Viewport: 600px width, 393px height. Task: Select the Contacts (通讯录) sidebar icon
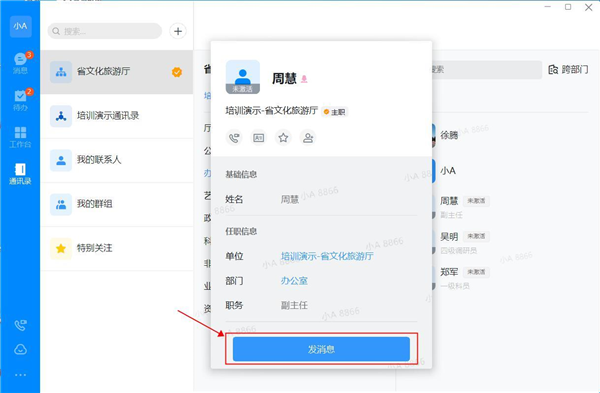point(20,174)
